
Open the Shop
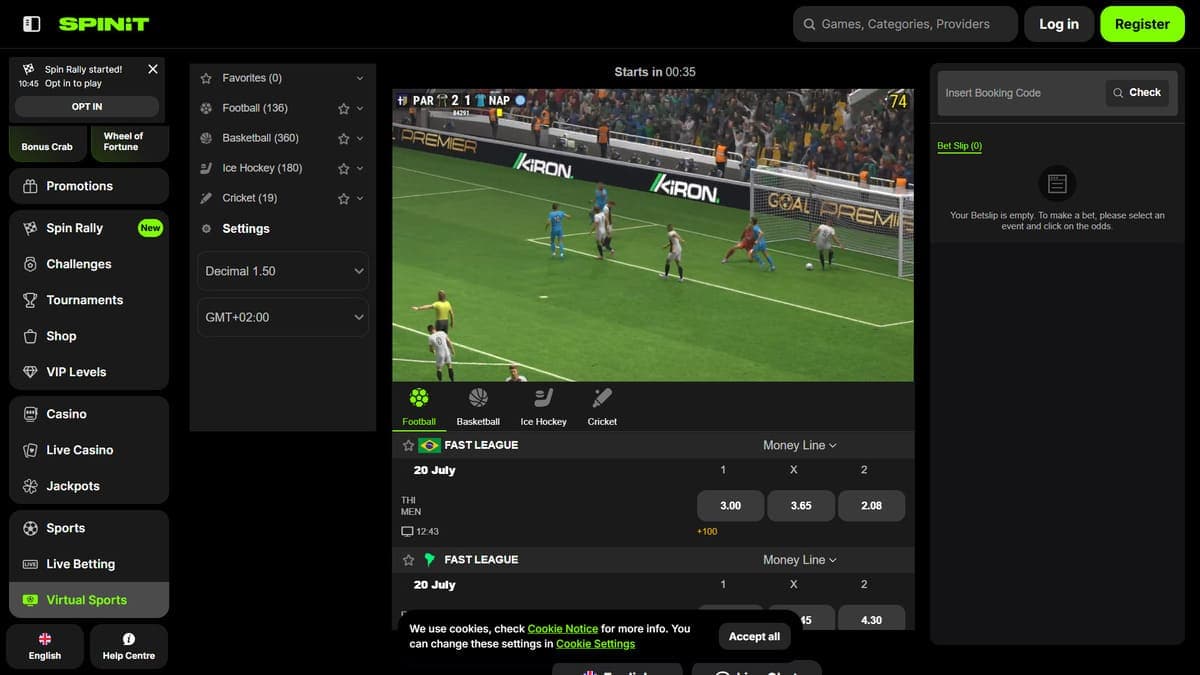(89, 336)
